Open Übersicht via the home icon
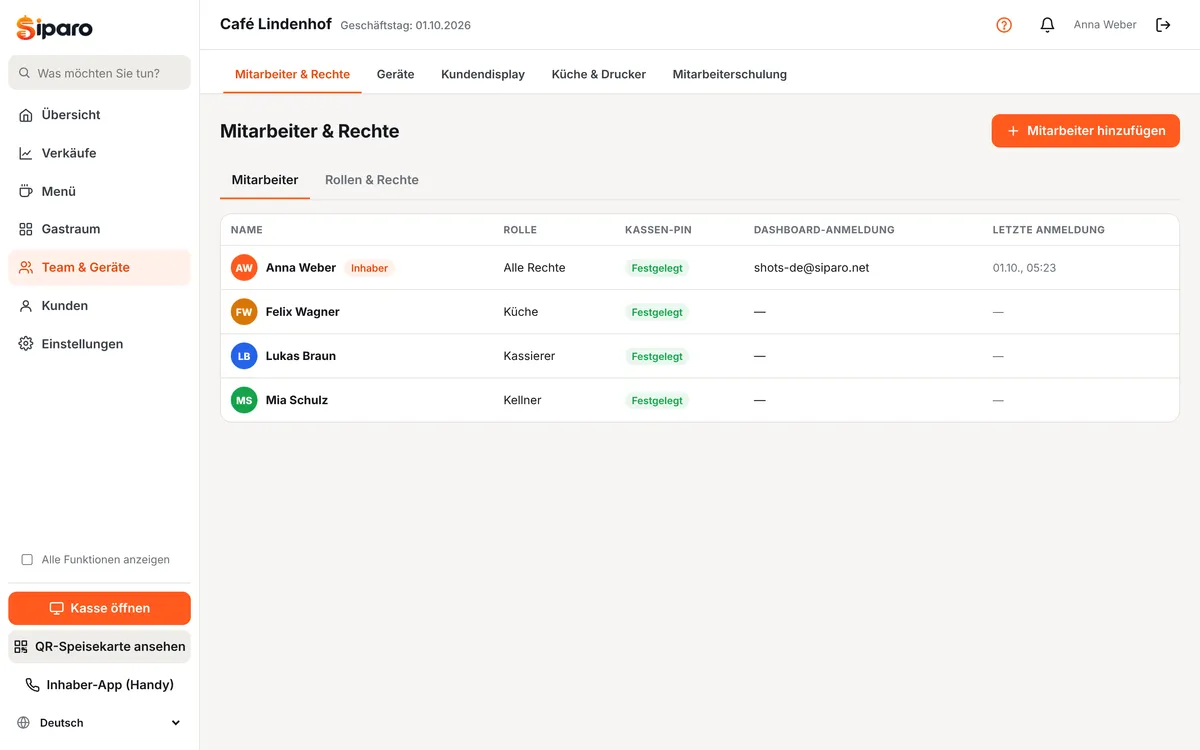The image size is (1200, 750). point(26,115)
